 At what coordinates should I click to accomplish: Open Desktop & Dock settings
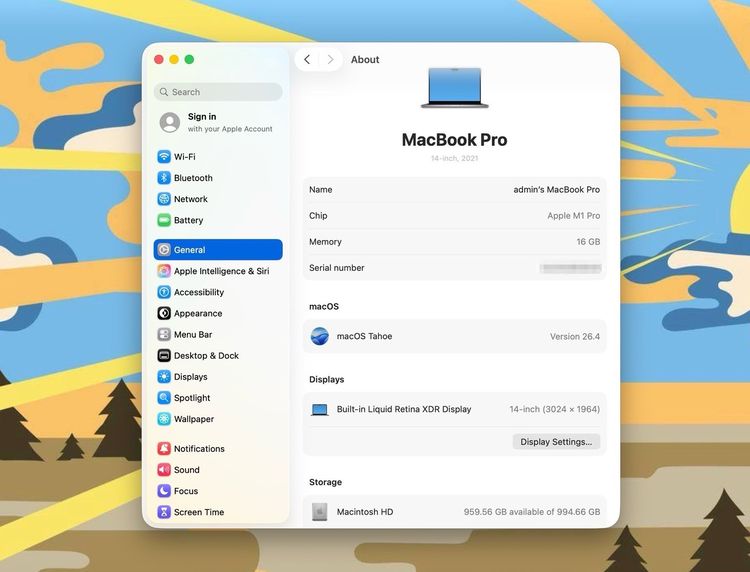(x=218, y=355)
